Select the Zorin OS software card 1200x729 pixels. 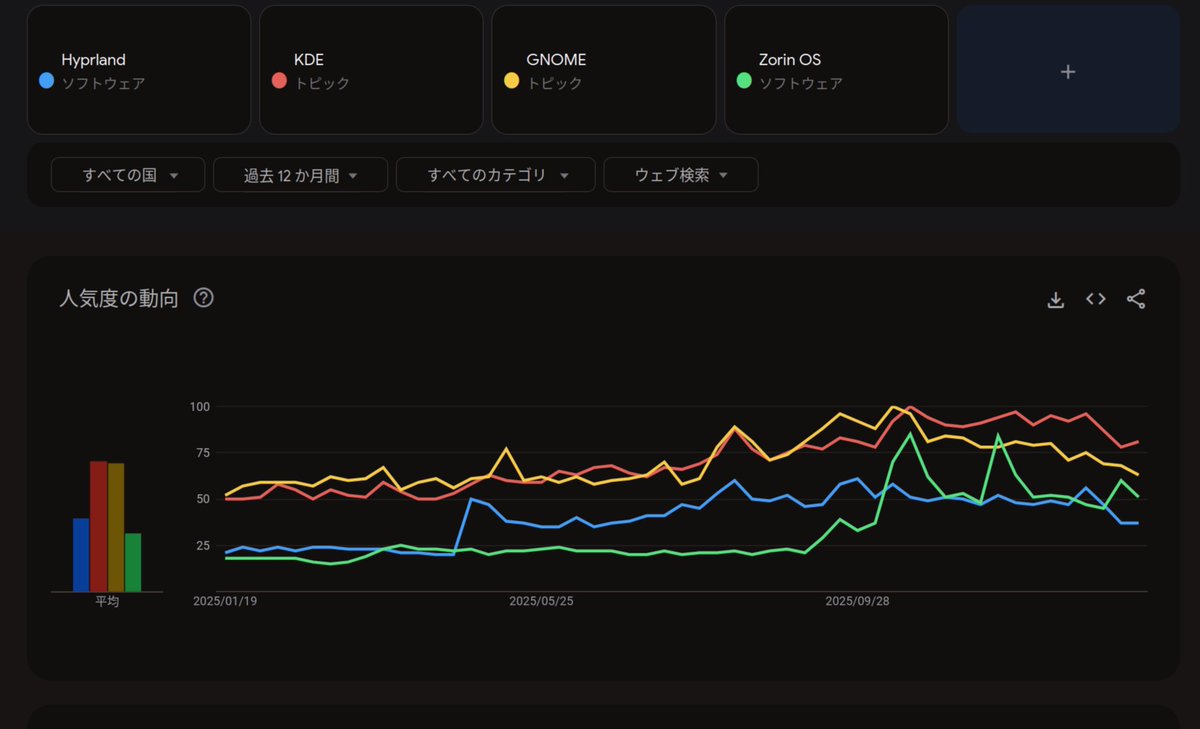point(836,70)
